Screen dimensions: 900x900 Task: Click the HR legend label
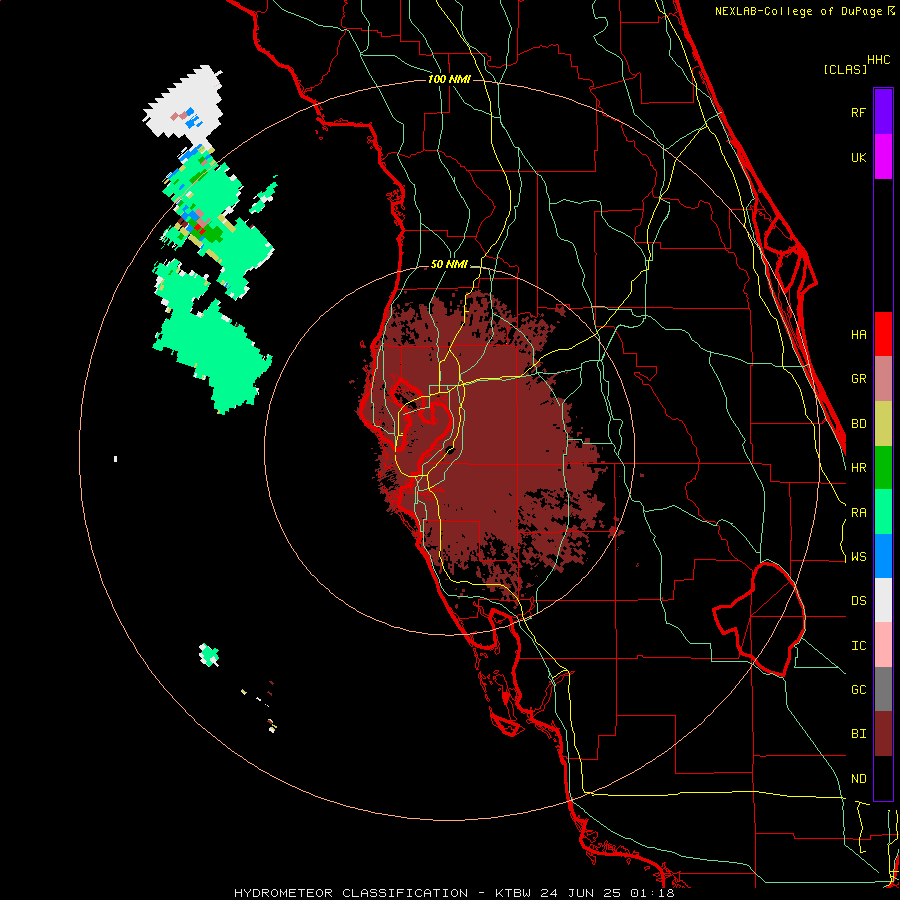858,468
